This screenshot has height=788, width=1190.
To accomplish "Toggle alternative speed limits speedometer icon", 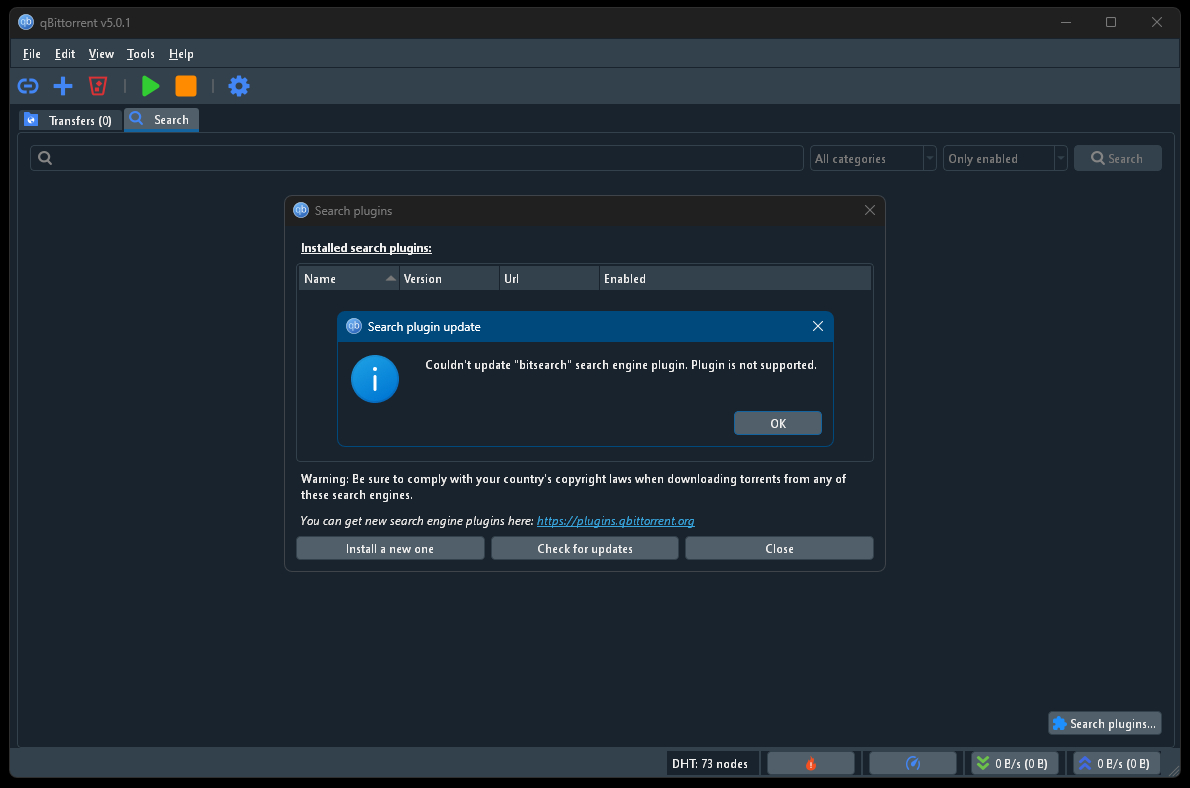I will click(x=912, y=763).
